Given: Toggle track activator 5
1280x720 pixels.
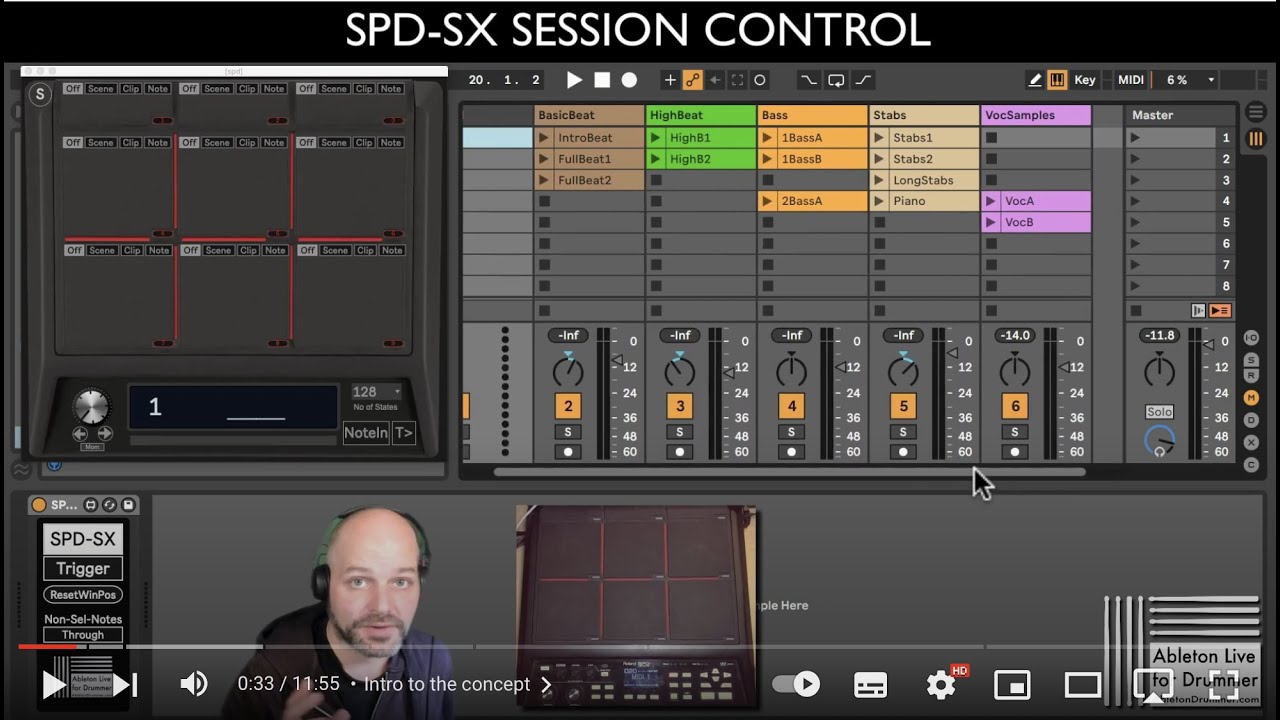Looking at the screenshot, I should [x=903, y=406].
